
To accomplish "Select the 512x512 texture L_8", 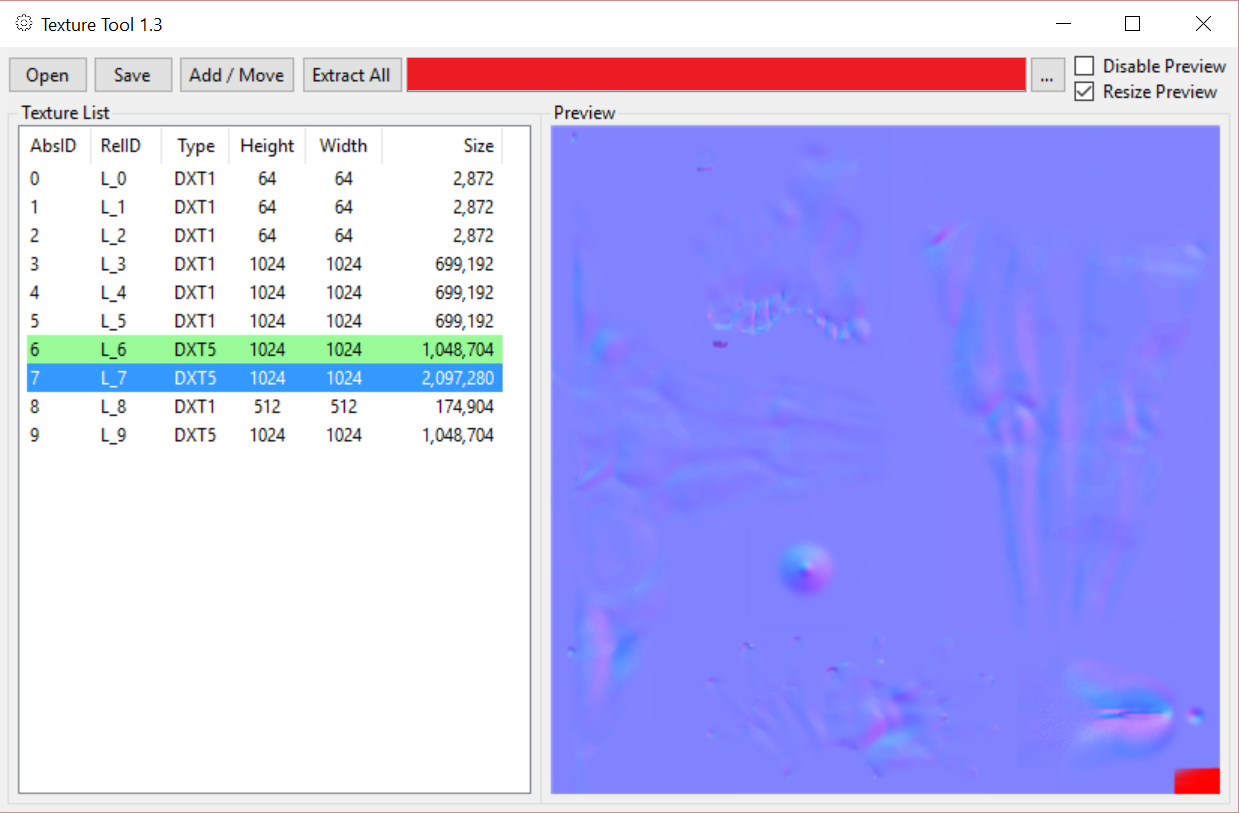I will click(x=260, y=407).
